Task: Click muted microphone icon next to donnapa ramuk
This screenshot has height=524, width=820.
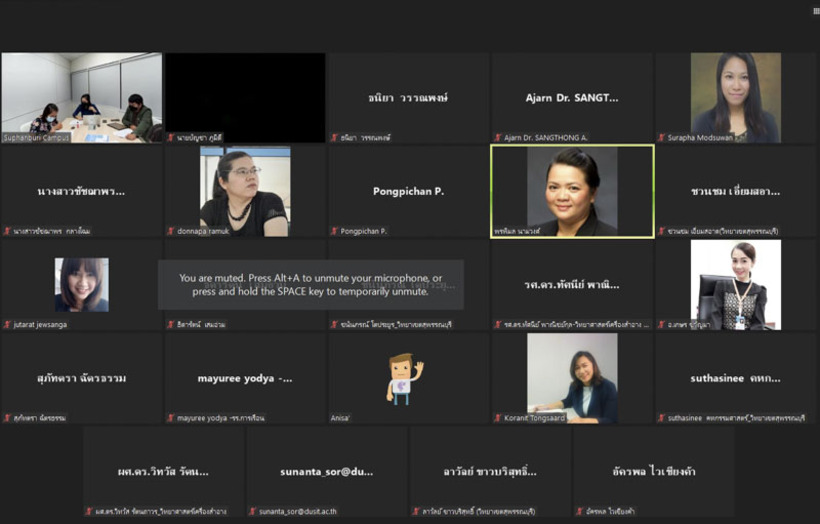Action: (x=171, y=231)
